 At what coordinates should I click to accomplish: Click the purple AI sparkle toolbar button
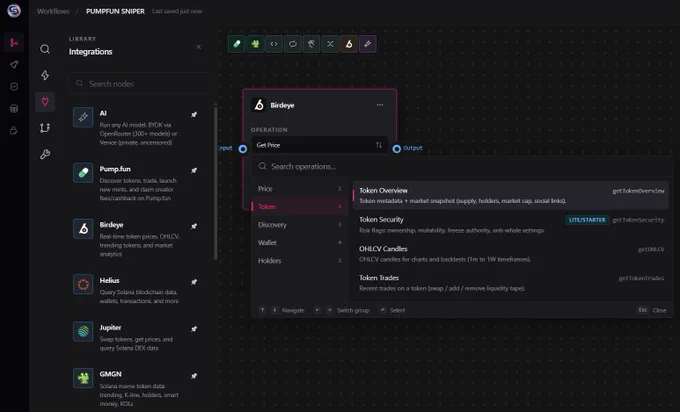[x=368, y=44]
